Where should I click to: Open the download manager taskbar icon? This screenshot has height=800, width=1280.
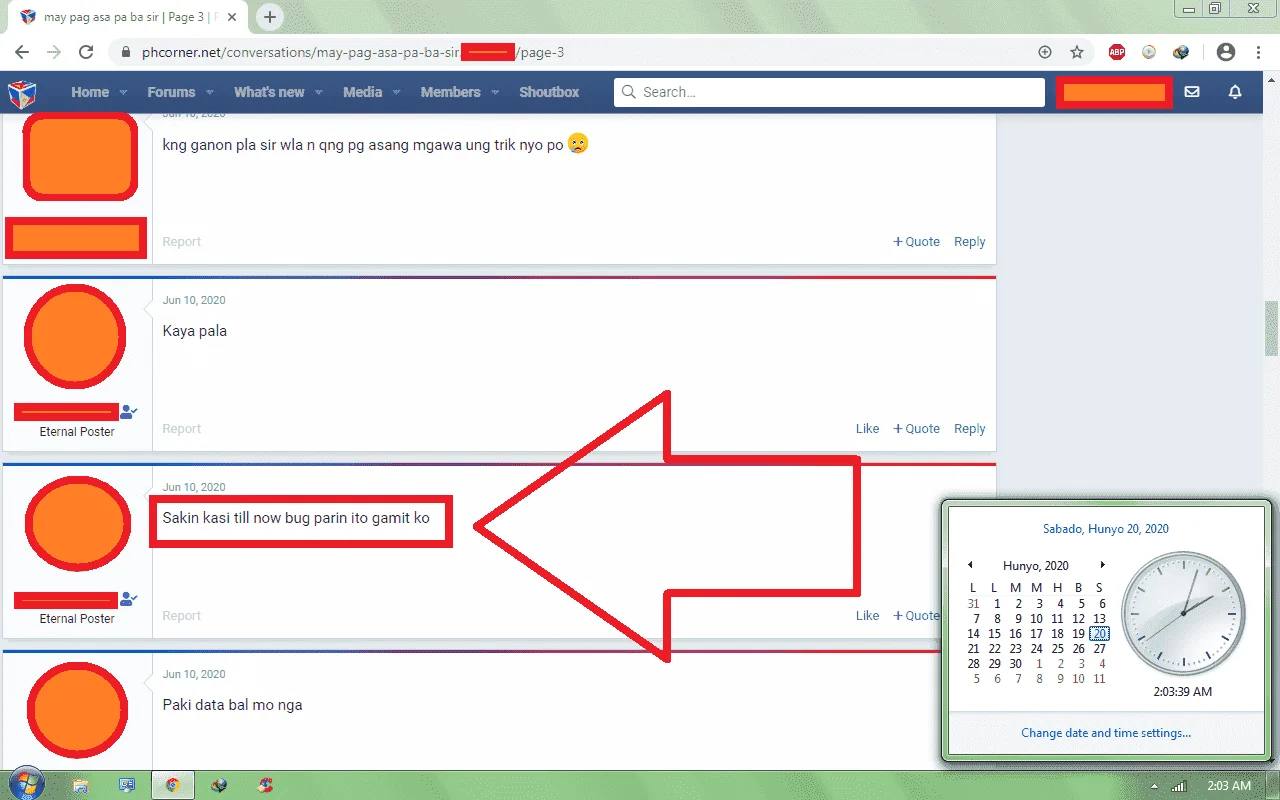[x=219, y=785]
